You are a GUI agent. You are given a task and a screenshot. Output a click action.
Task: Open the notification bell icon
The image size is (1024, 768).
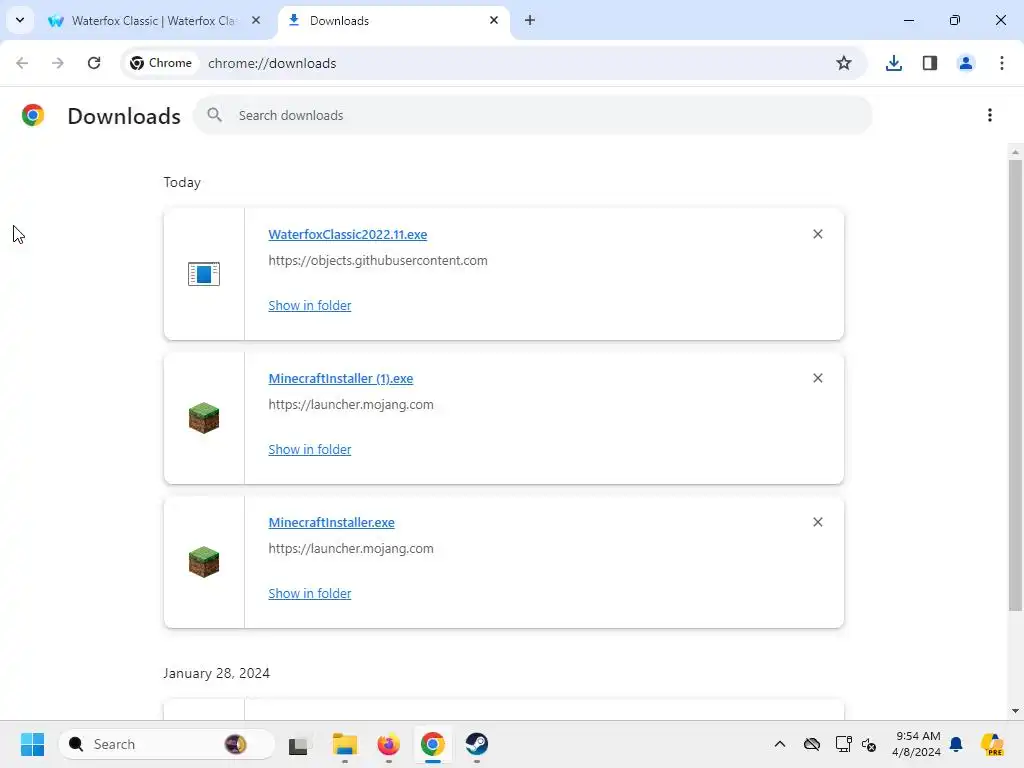(x=956, y=744)
